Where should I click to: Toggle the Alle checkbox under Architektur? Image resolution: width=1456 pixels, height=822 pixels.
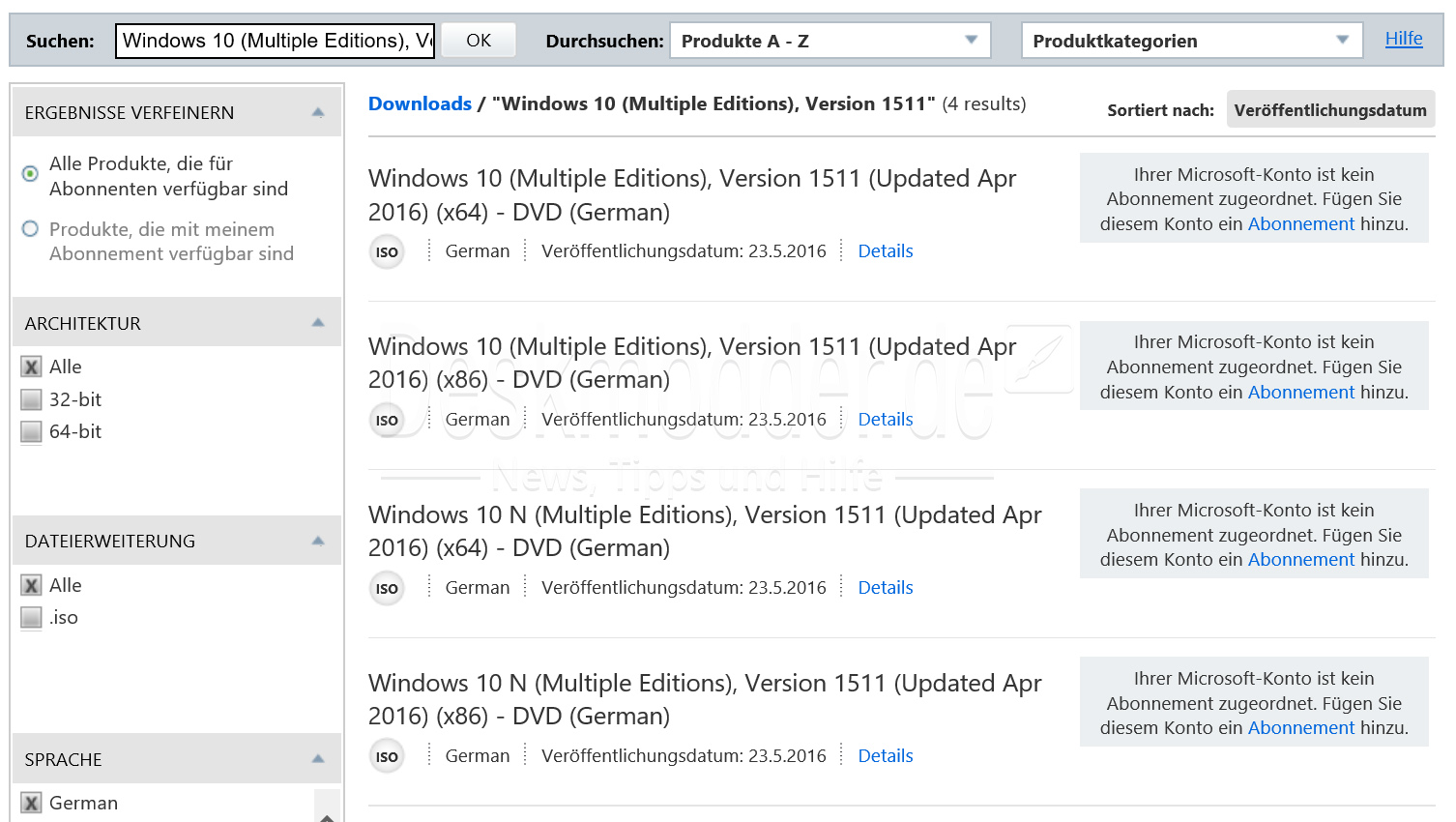[x=32, y=367]
